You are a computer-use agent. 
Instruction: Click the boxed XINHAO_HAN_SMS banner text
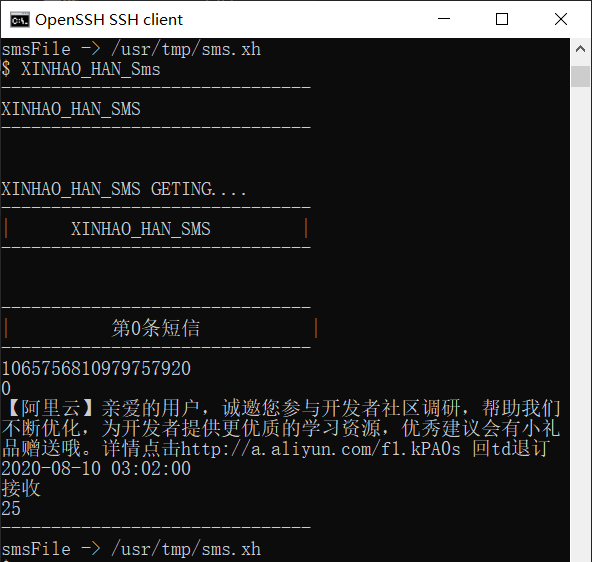click(x=141, y=229)
